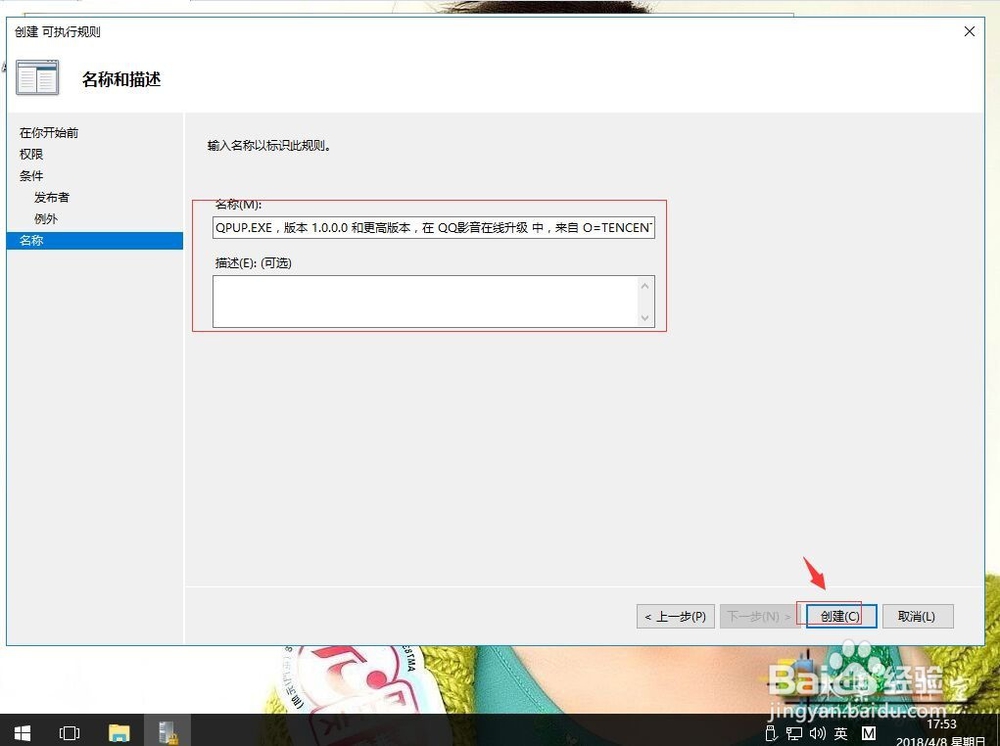Screen dimensions: 1000x746
Task: Launch File Explorer from the taskbar
Action: tap(119, 733)
